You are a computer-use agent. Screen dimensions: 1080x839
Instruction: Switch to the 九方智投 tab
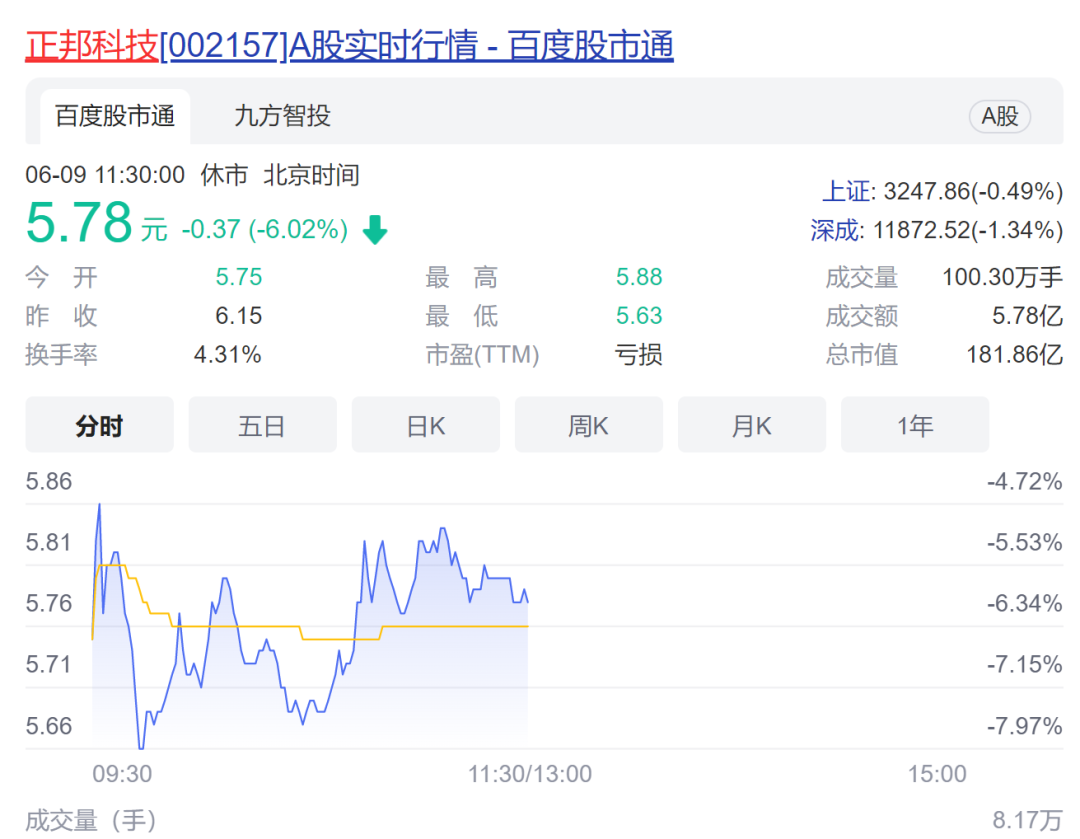point(282,116)
